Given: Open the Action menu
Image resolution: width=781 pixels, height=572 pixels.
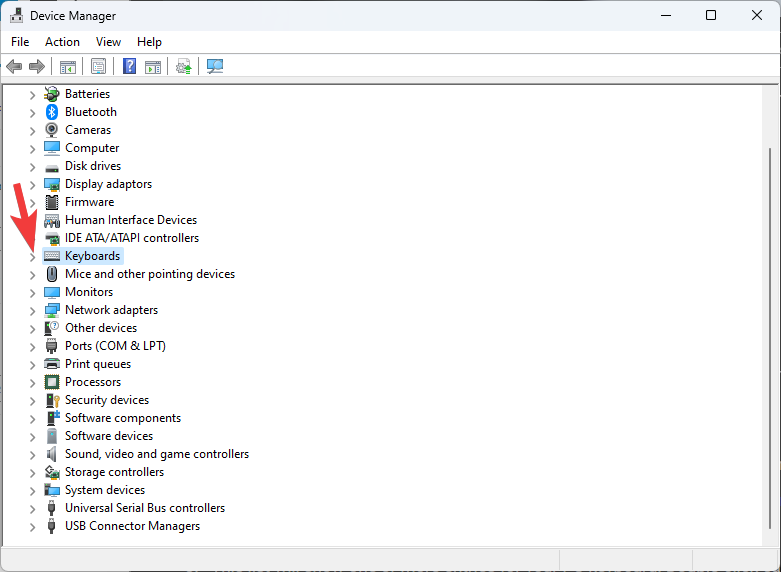Looking at the screenshot, I should tap(62, 42).
